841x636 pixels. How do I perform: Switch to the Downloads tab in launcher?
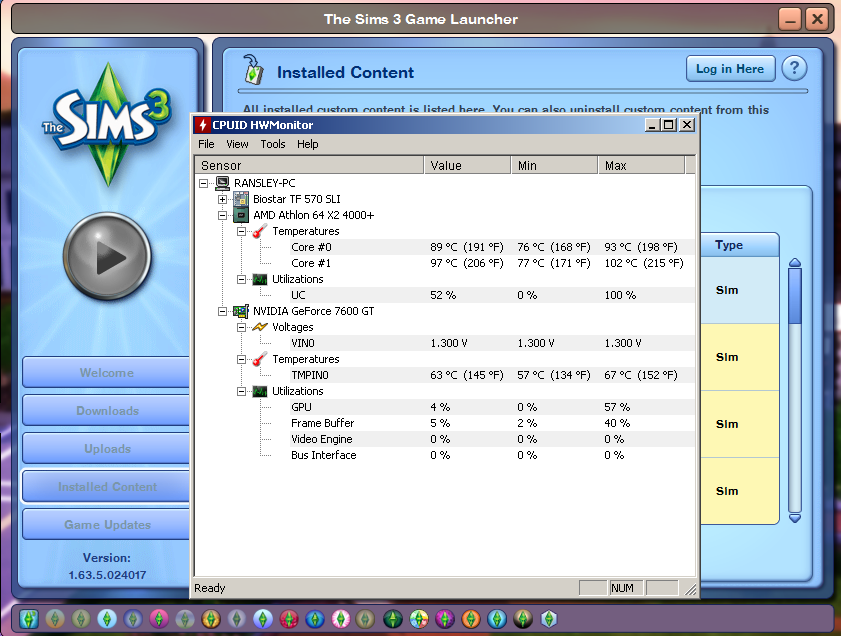(106, 411)
